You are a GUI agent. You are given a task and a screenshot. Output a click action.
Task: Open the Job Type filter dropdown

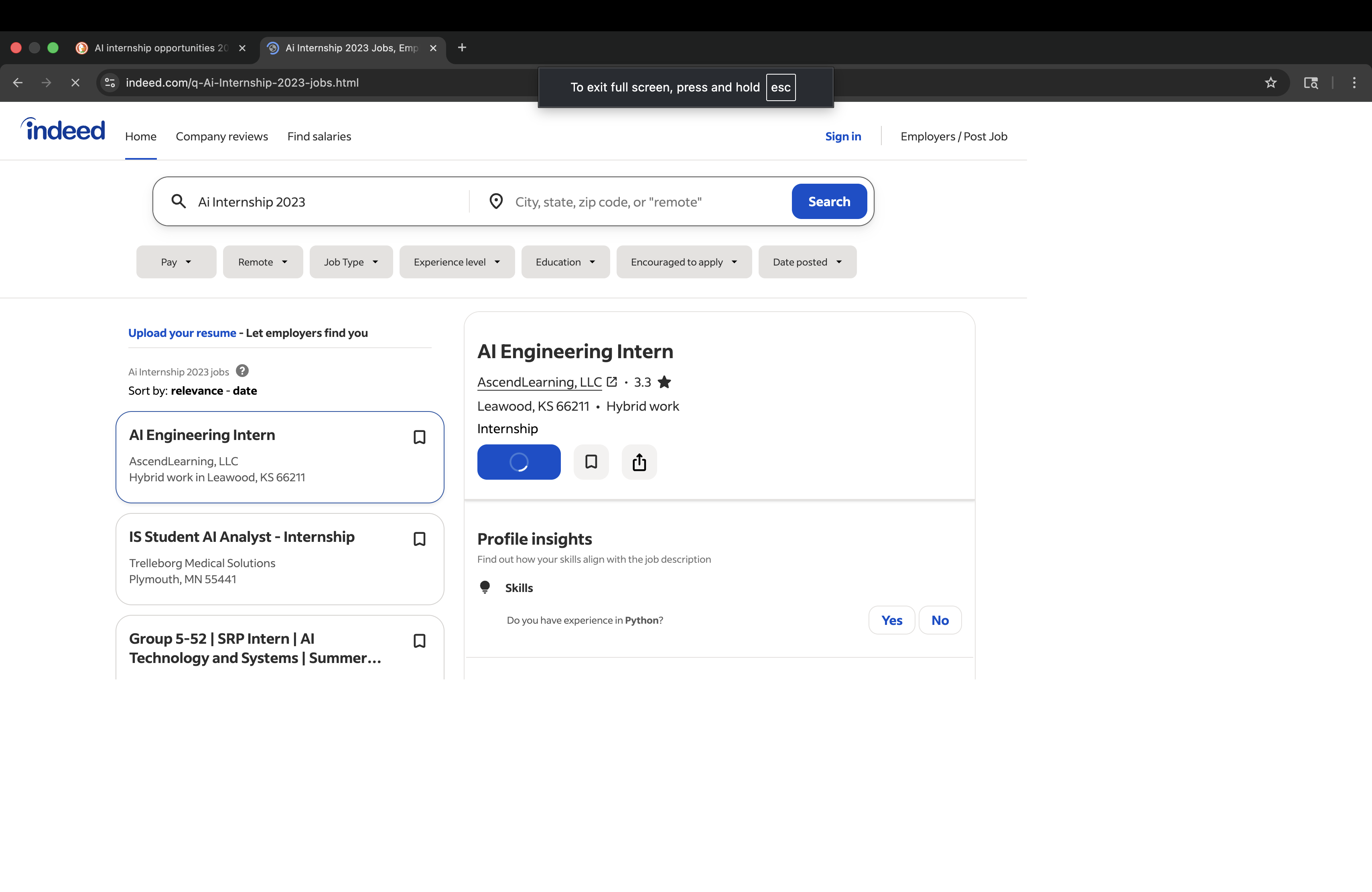pos(351,262)
